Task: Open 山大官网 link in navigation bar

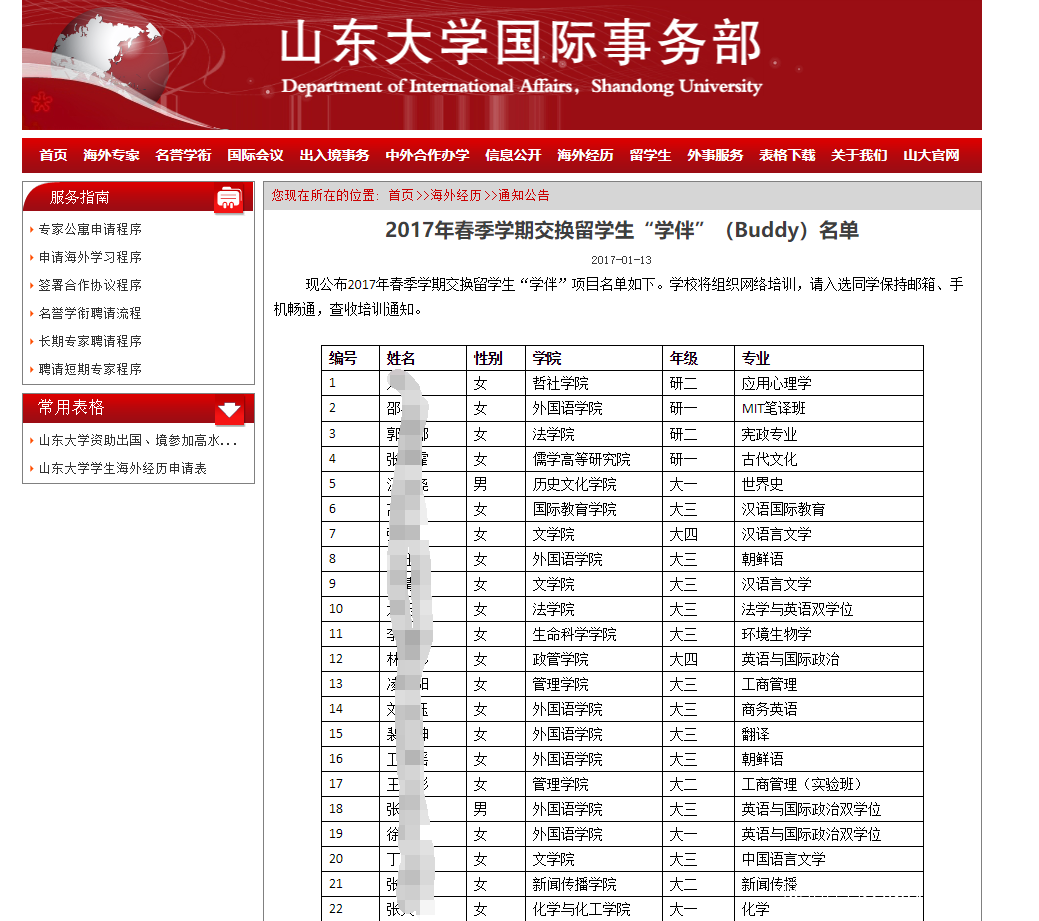Action: [x=932, y=155]
